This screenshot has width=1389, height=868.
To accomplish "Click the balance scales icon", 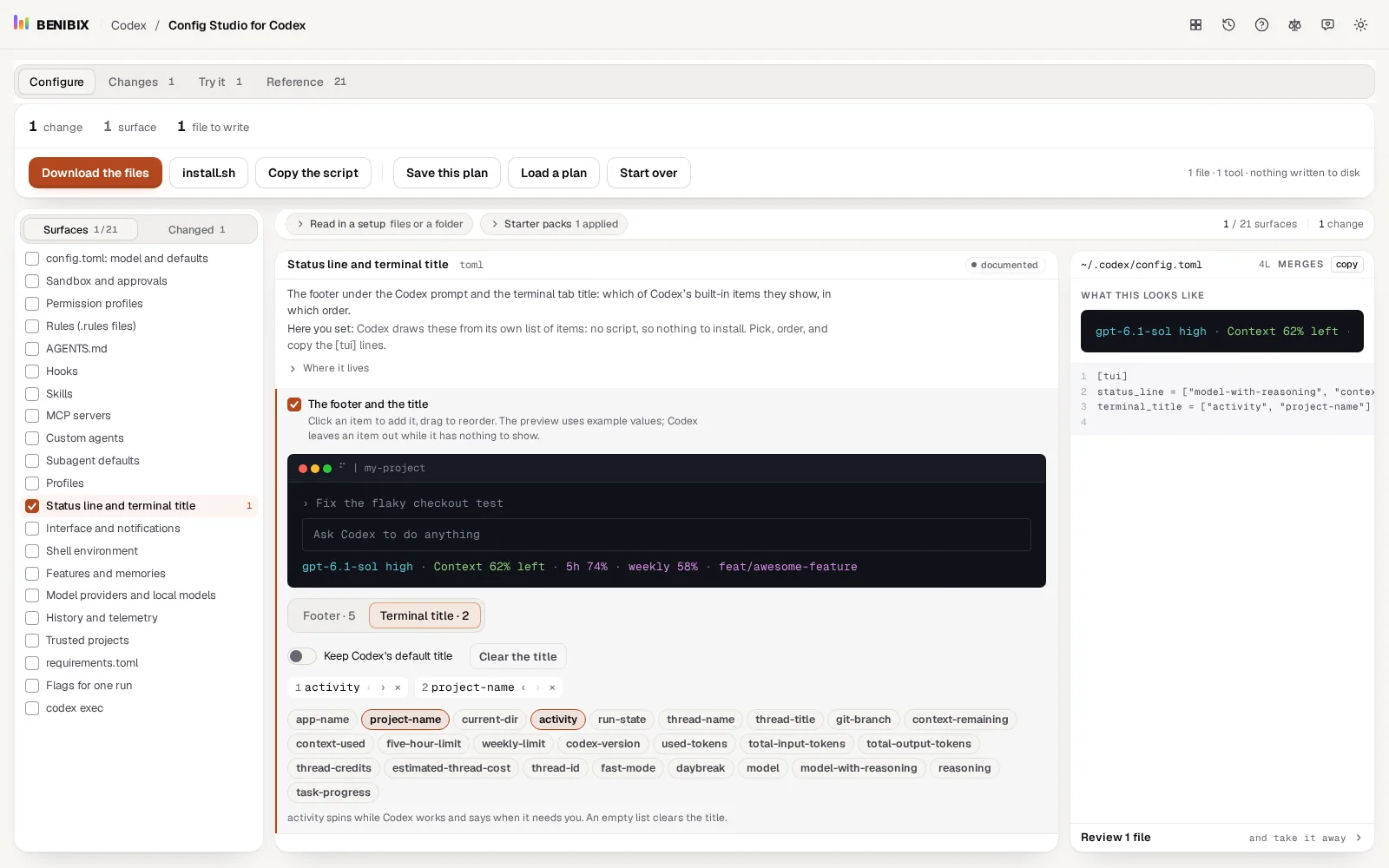I will click(x=1294, y=25).
